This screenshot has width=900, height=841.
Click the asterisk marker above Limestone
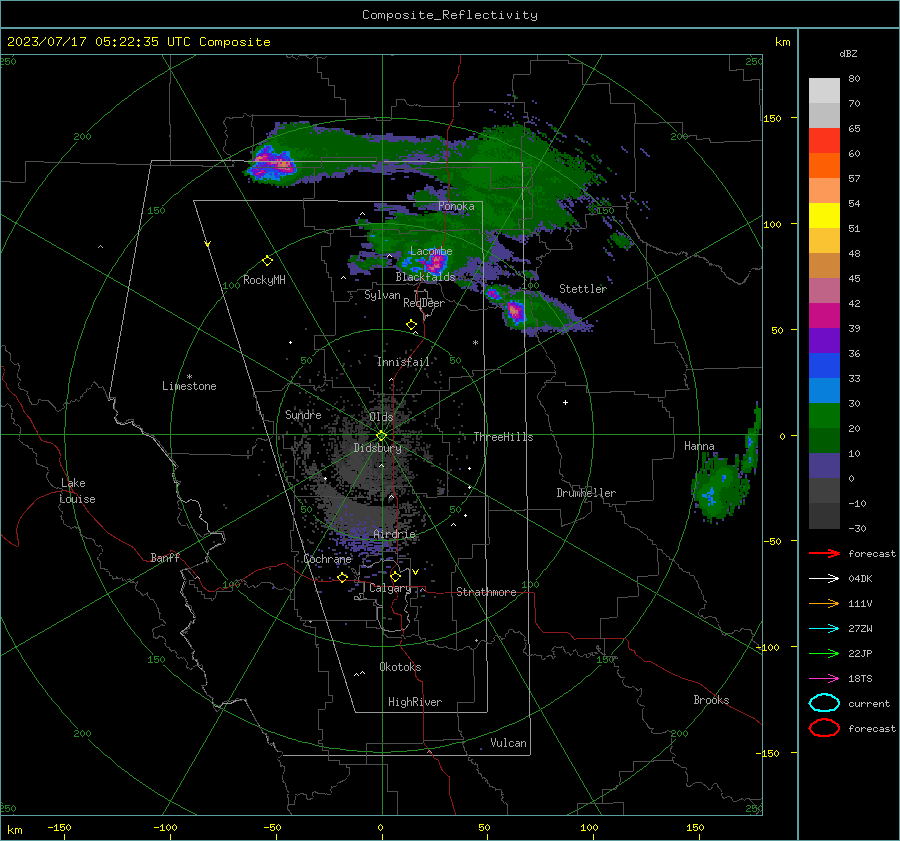pos(189,377)
